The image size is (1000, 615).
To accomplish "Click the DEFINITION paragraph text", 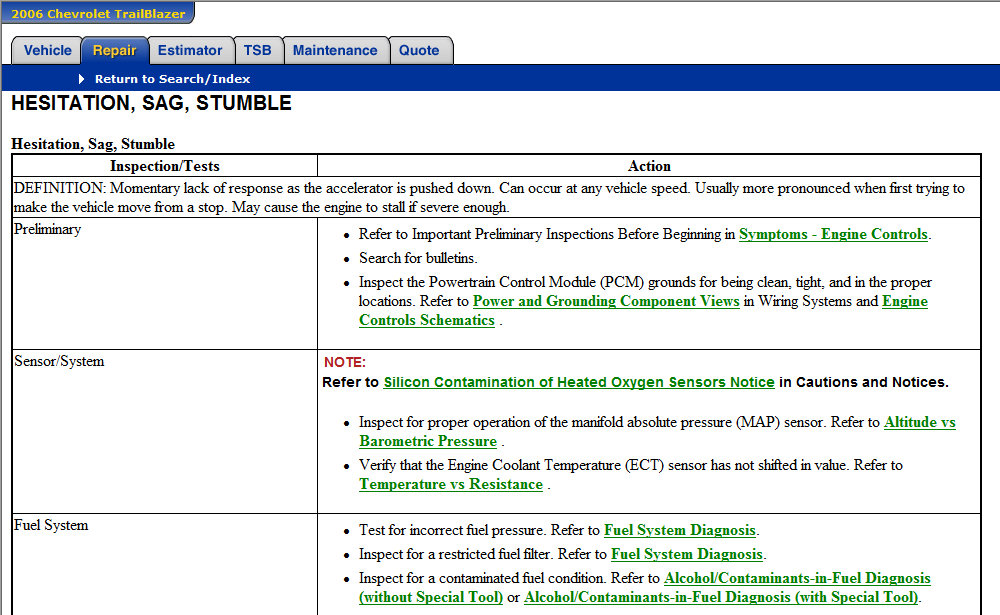I will pos(489,198).
